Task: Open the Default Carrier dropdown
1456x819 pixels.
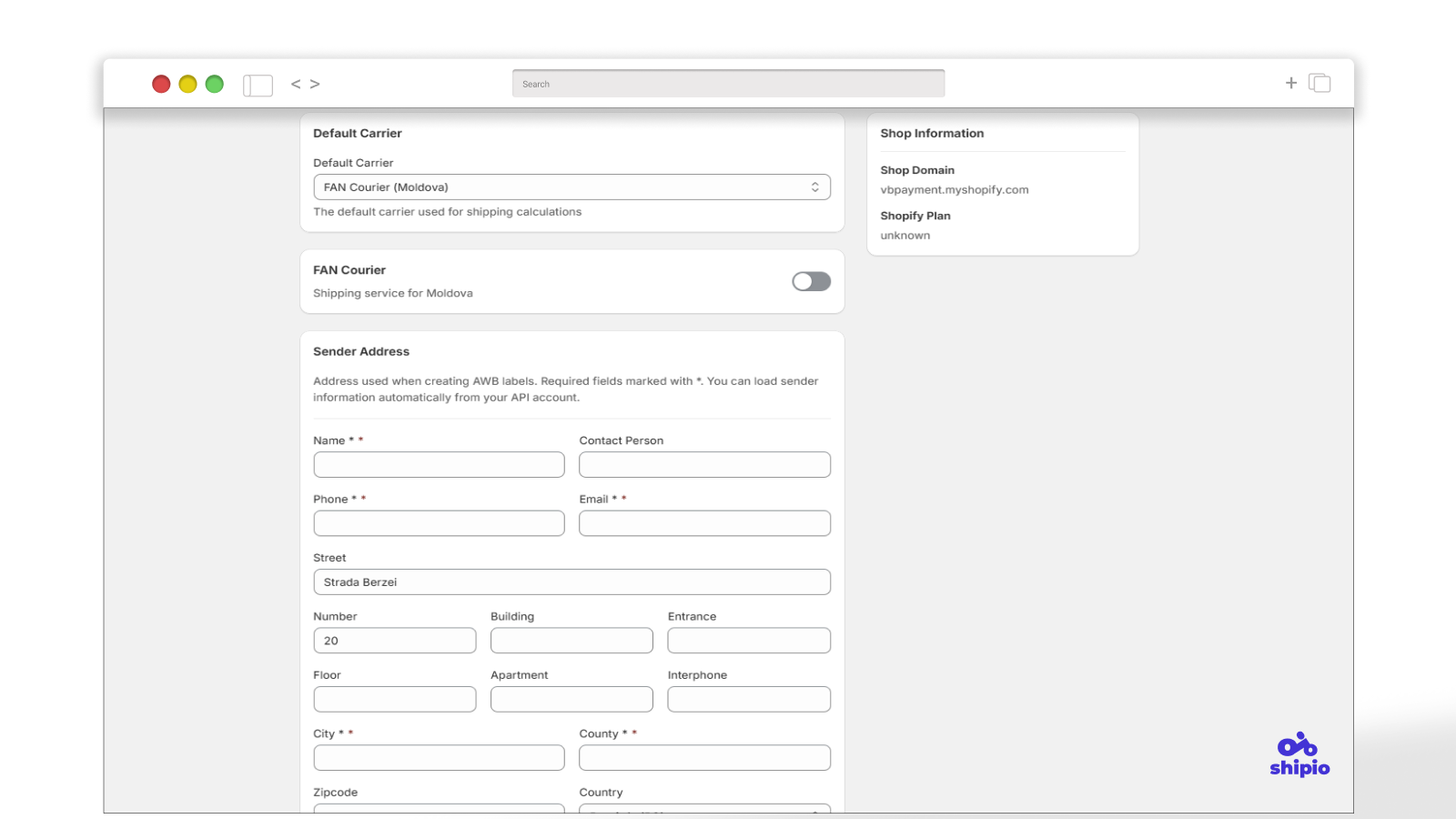Action: pyautogui.click(x=571, y=187)
